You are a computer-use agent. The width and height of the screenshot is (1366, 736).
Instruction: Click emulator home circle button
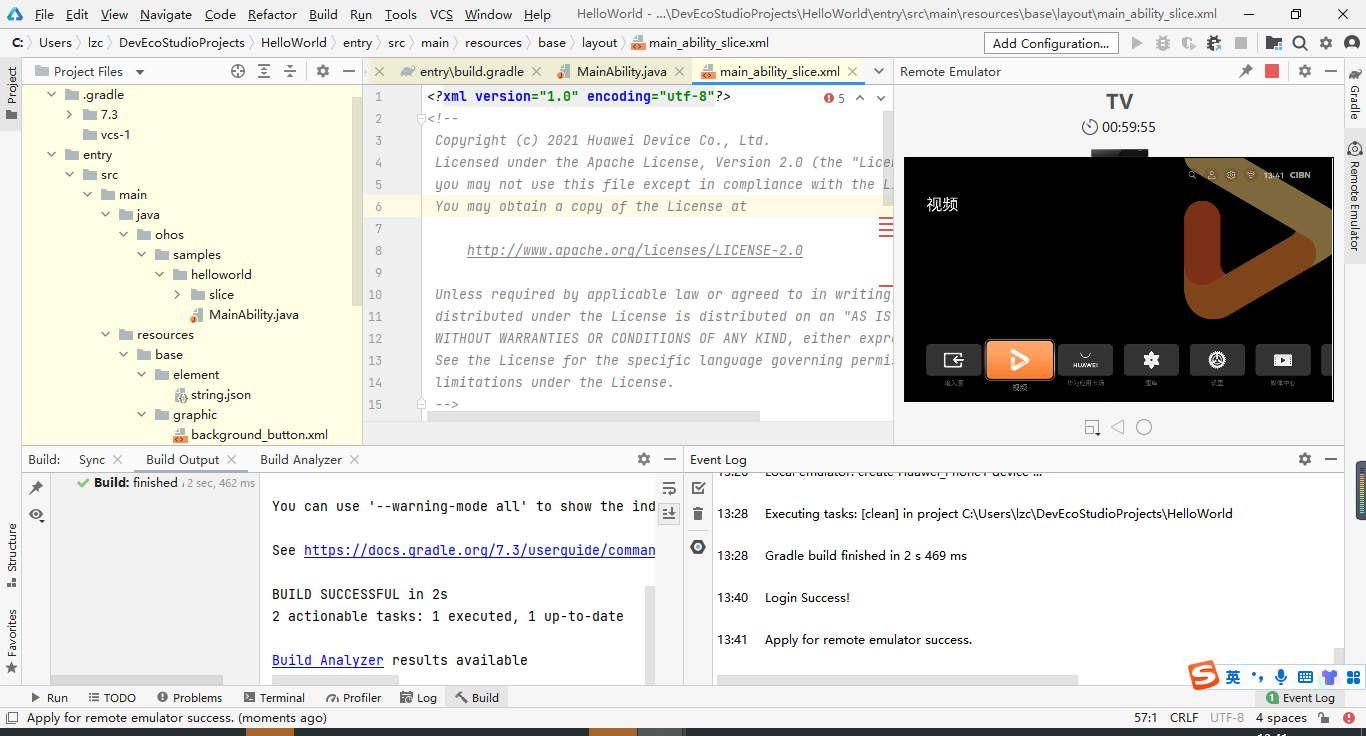pos(1144,427)
